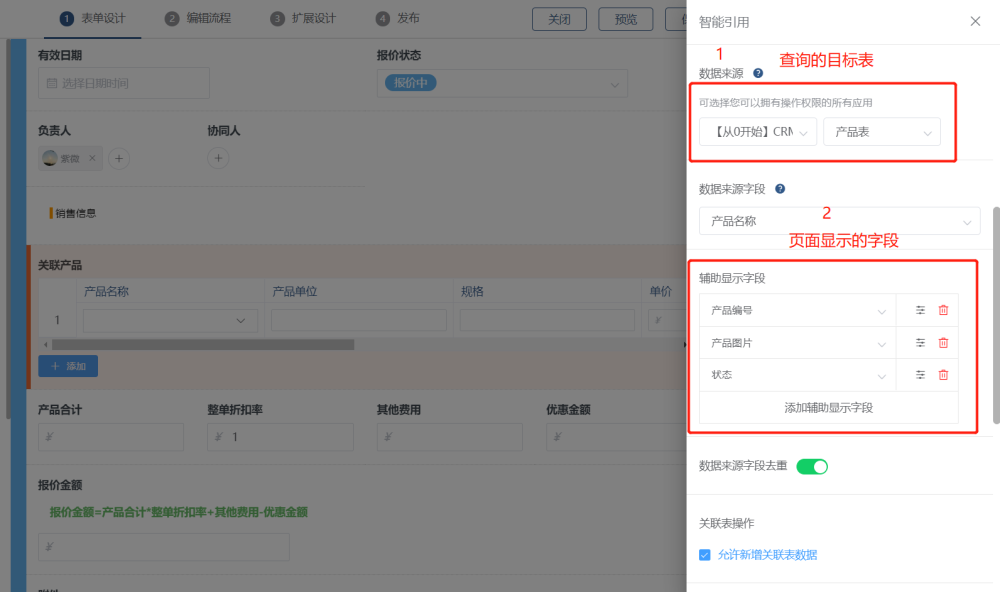Click the plus icon under 协同人
Screen dimensions: 1000x592
click(x=218, y=158)
